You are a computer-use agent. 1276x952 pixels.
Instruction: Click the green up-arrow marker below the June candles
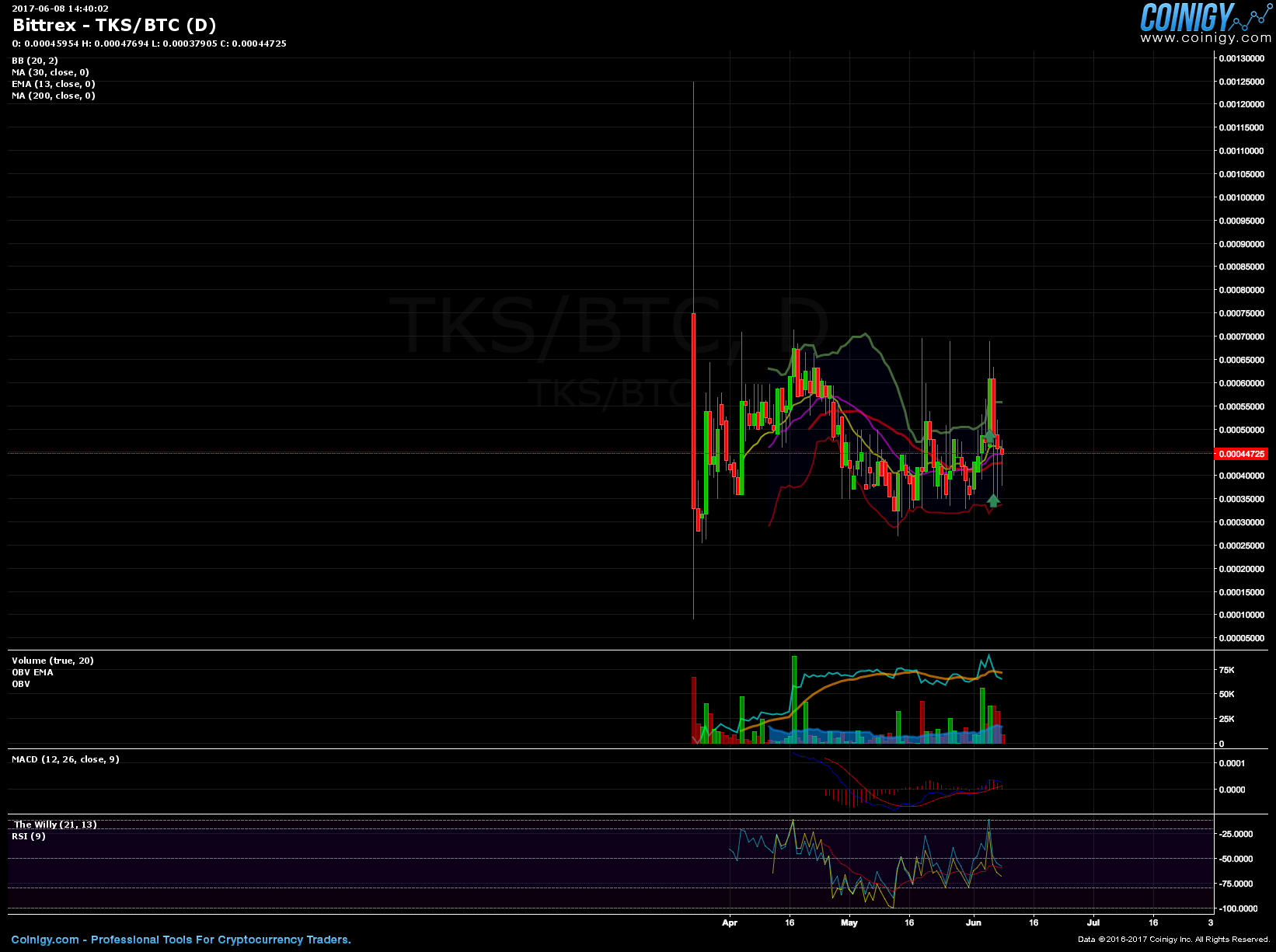[993, 500]
